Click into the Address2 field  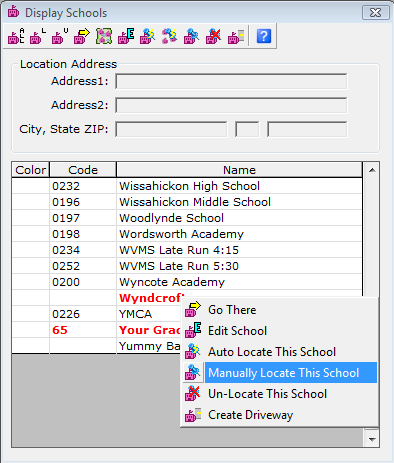coord(231,105)
